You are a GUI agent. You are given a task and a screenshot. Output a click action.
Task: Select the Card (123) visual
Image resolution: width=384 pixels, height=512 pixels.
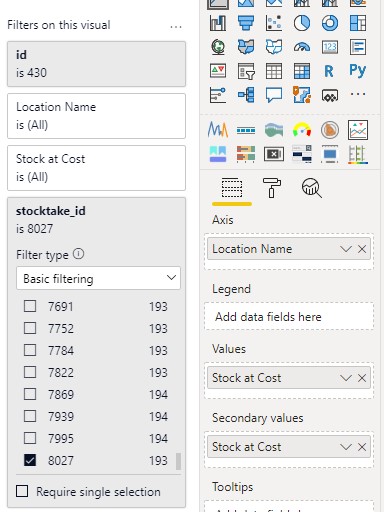pos(330,47)
